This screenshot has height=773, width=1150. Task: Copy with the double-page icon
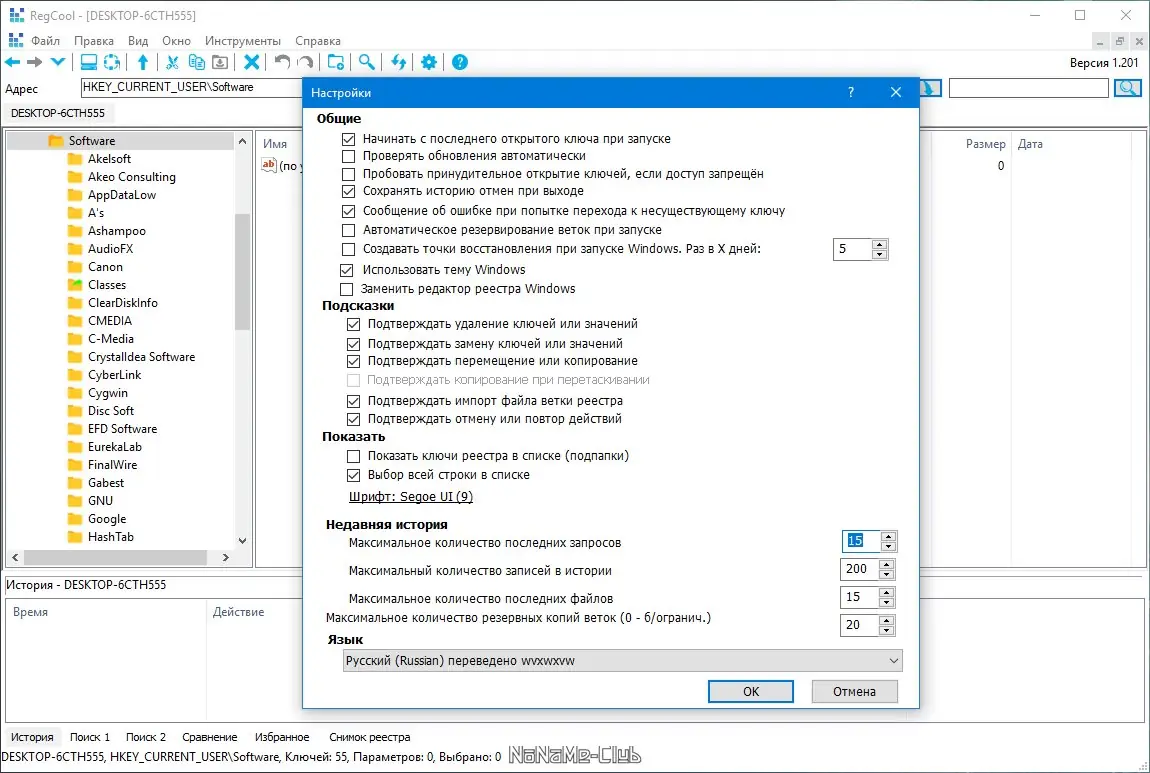[196, 62]
